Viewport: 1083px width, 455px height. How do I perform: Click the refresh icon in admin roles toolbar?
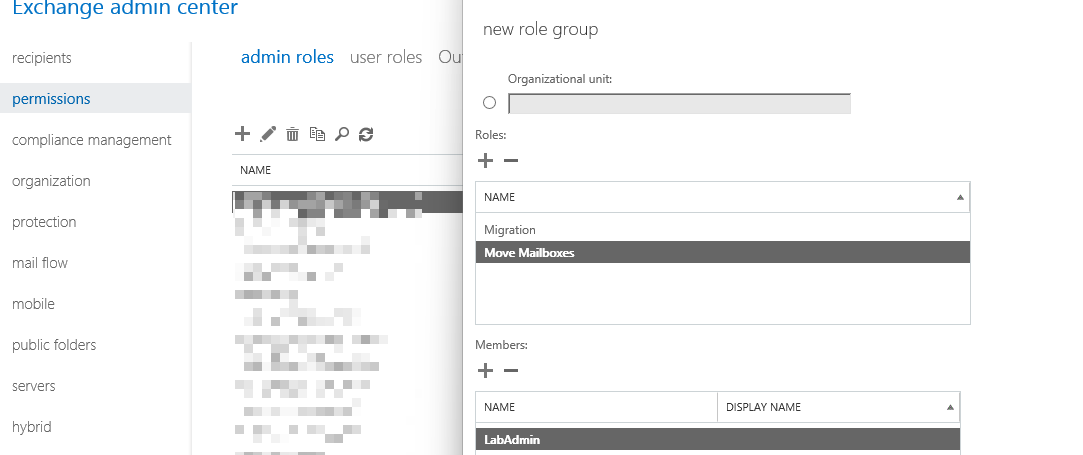click(x=366, y=134)
